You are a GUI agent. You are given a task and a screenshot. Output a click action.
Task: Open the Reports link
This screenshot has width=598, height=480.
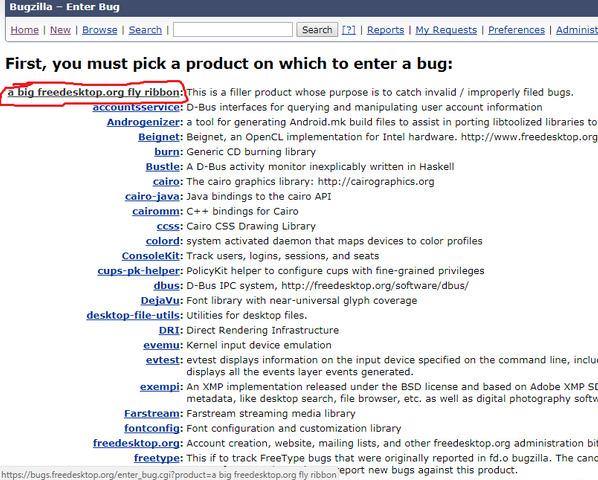(385, 30)
